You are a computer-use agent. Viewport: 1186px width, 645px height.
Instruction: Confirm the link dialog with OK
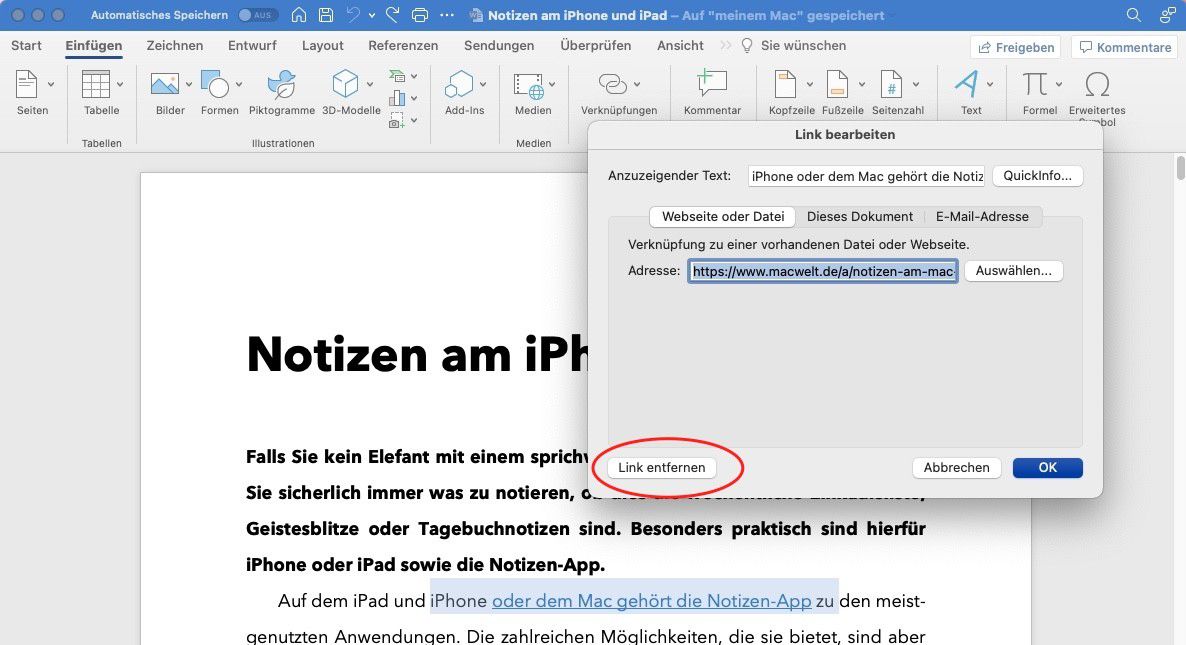point(1048,467)
